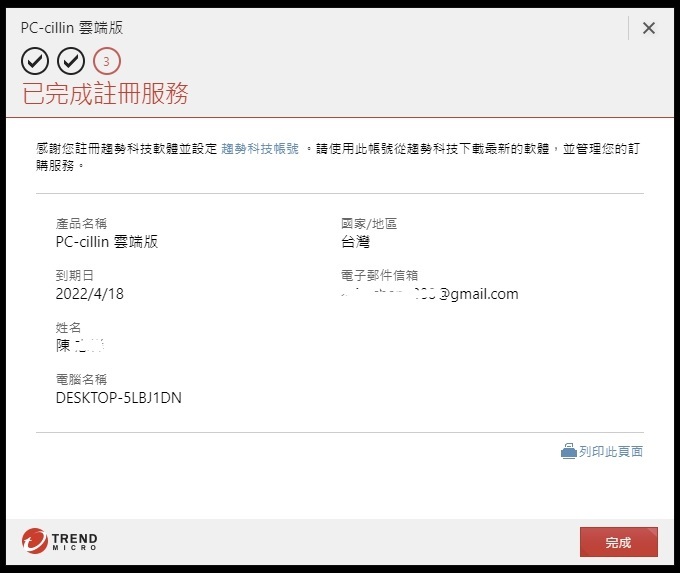Click the 電腦名稱 label
Viewport: 680px width, 573px height.
pyautogui.click(x=81, y=380)
